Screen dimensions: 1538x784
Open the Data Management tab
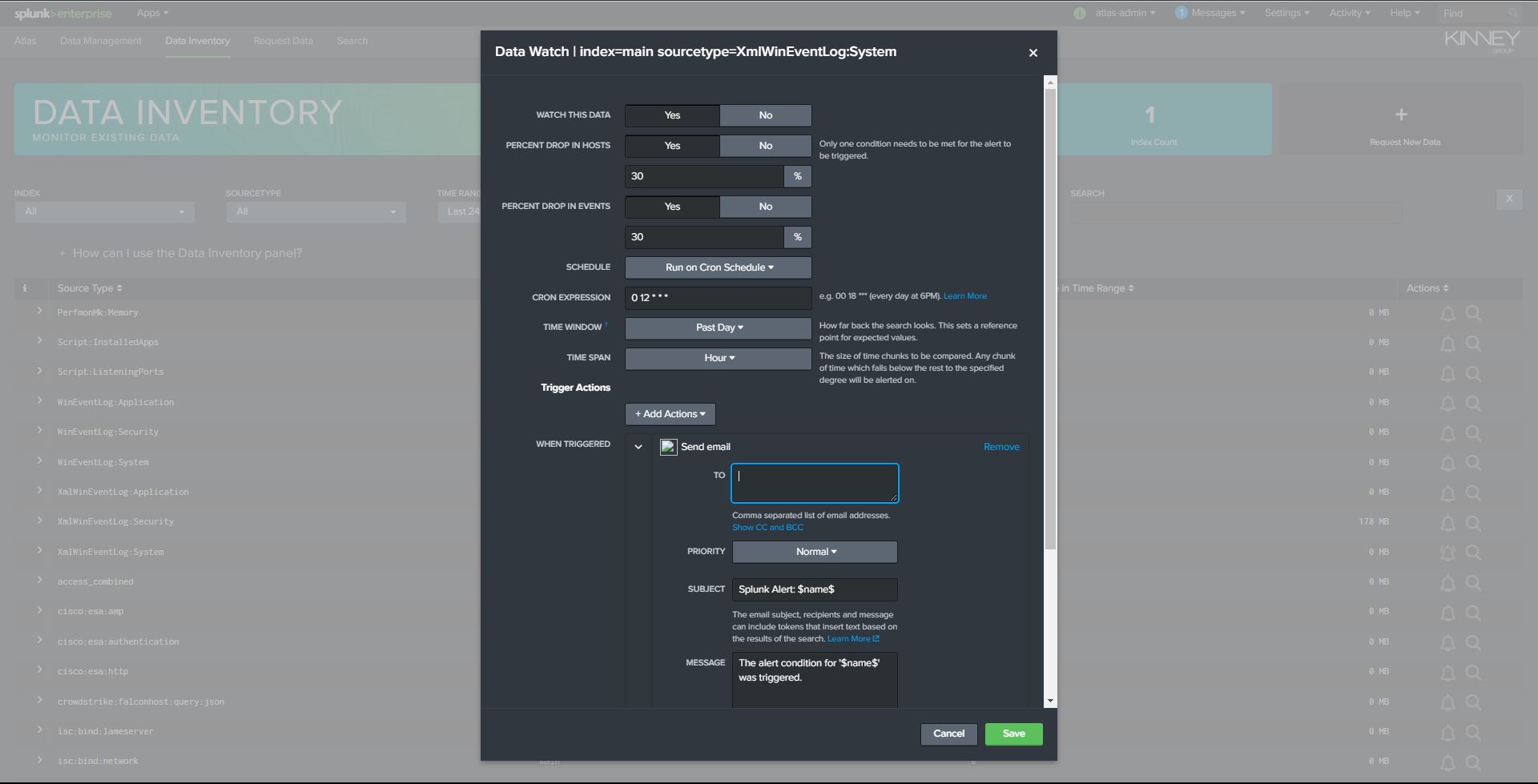(100, 41)
